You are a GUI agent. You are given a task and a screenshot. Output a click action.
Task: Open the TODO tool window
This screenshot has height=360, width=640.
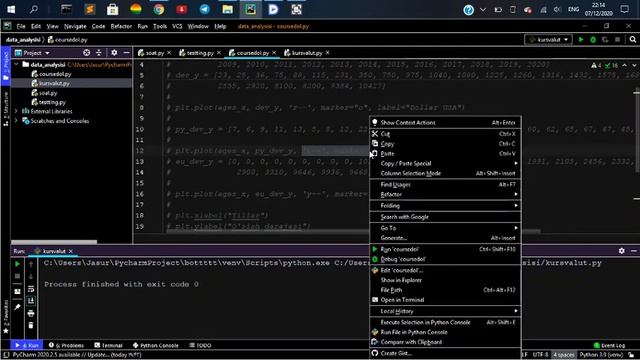[x=200, y=345]
